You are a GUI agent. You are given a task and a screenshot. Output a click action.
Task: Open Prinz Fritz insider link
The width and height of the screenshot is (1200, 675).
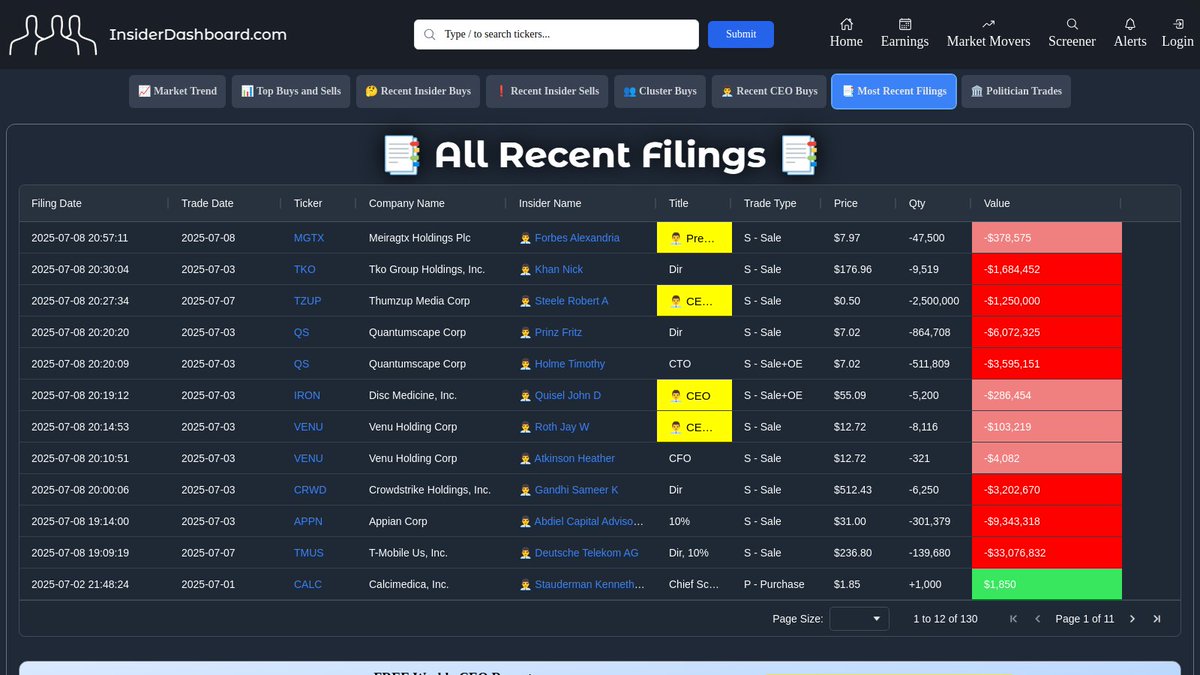(558, 333)
